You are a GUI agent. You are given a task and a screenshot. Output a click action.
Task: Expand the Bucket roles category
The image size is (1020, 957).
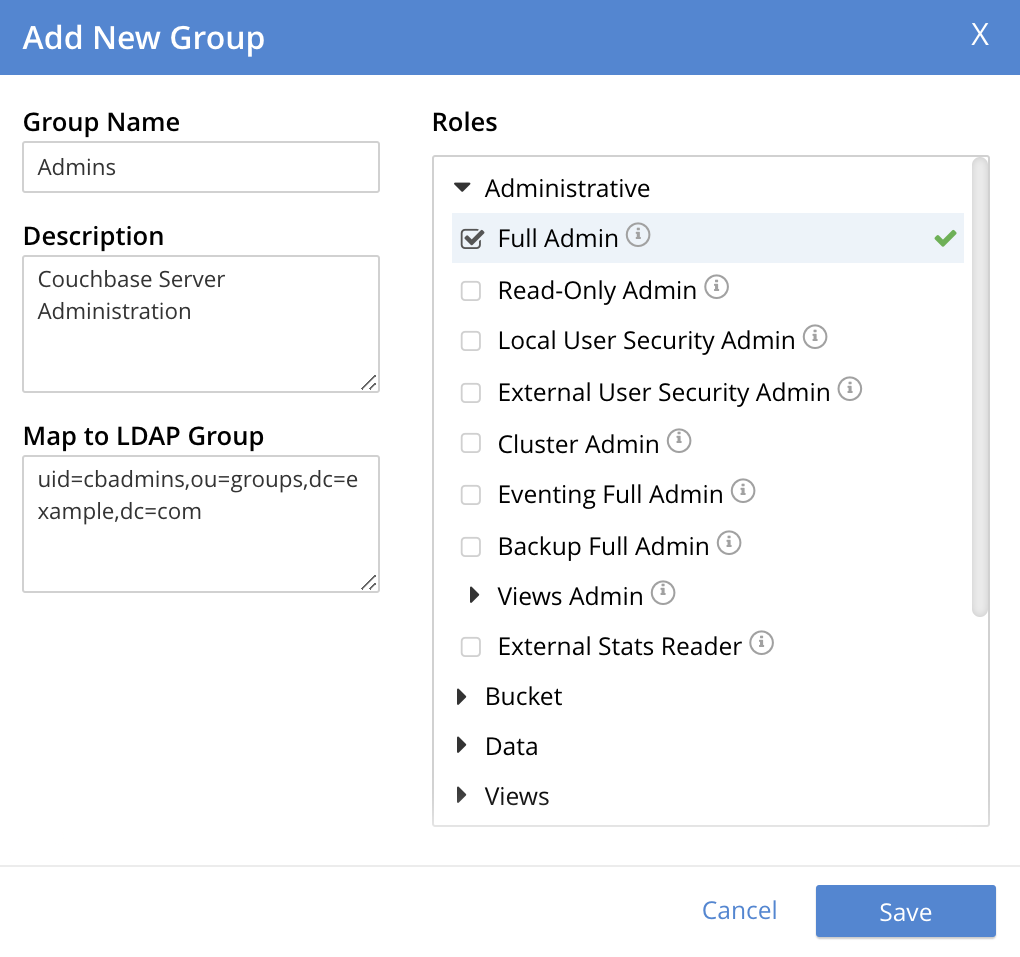[461, 696]
